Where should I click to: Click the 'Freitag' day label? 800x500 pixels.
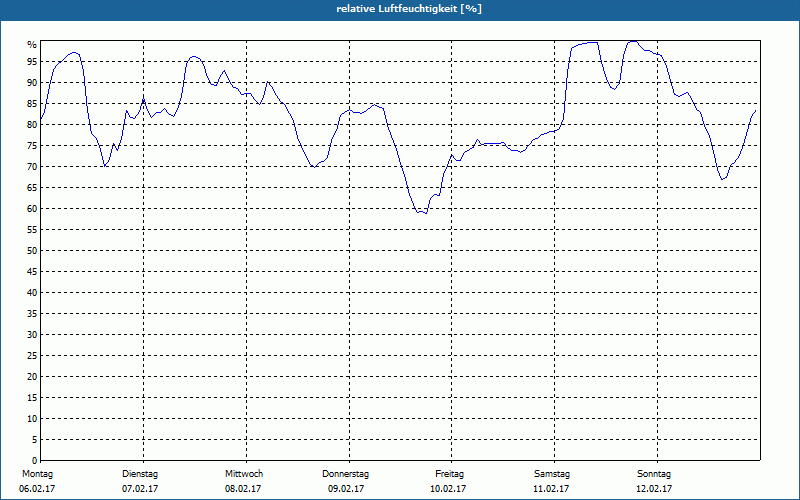[449, 474]
